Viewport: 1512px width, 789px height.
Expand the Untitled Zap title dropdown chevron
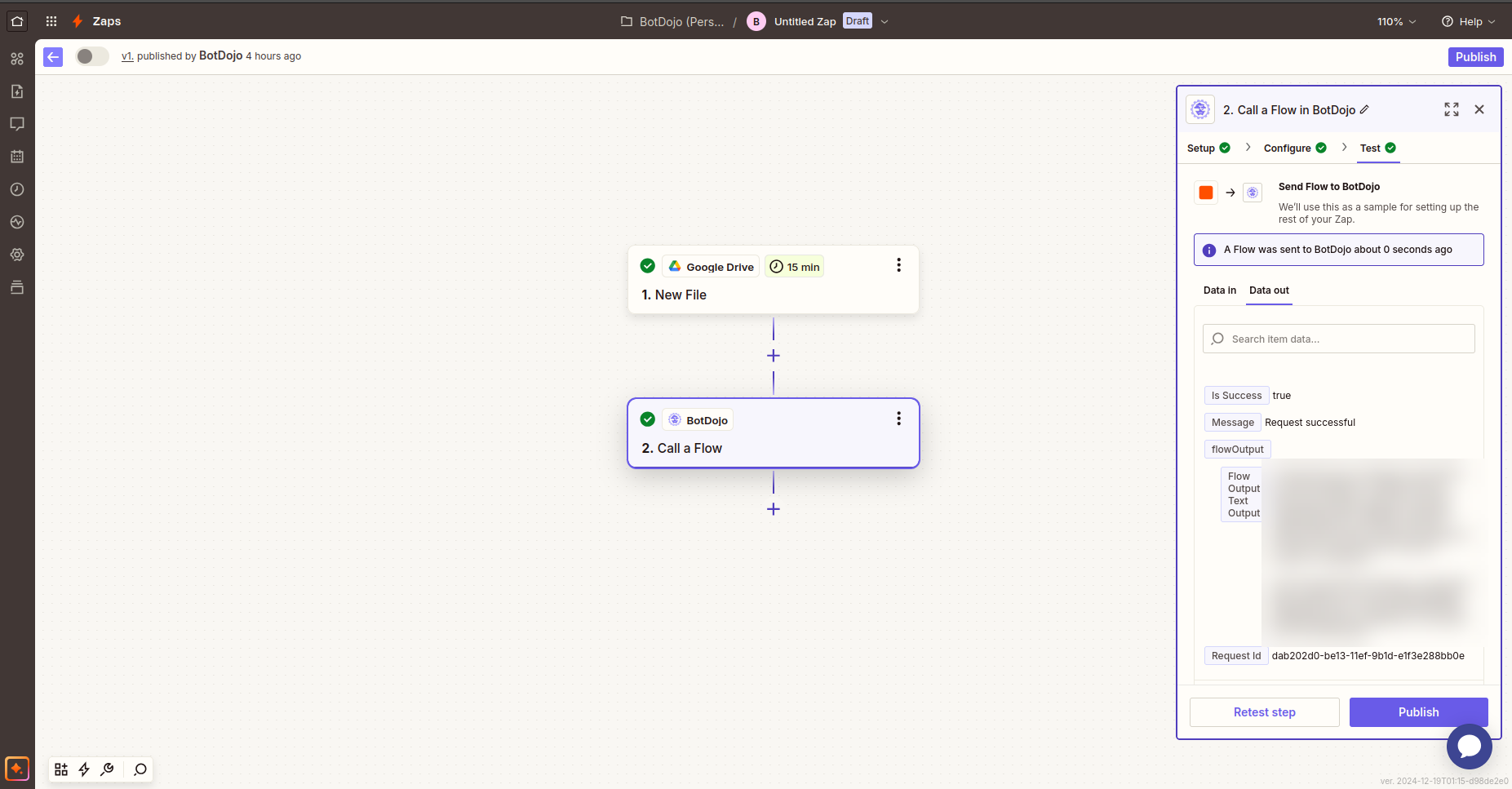tap(885, 22)
